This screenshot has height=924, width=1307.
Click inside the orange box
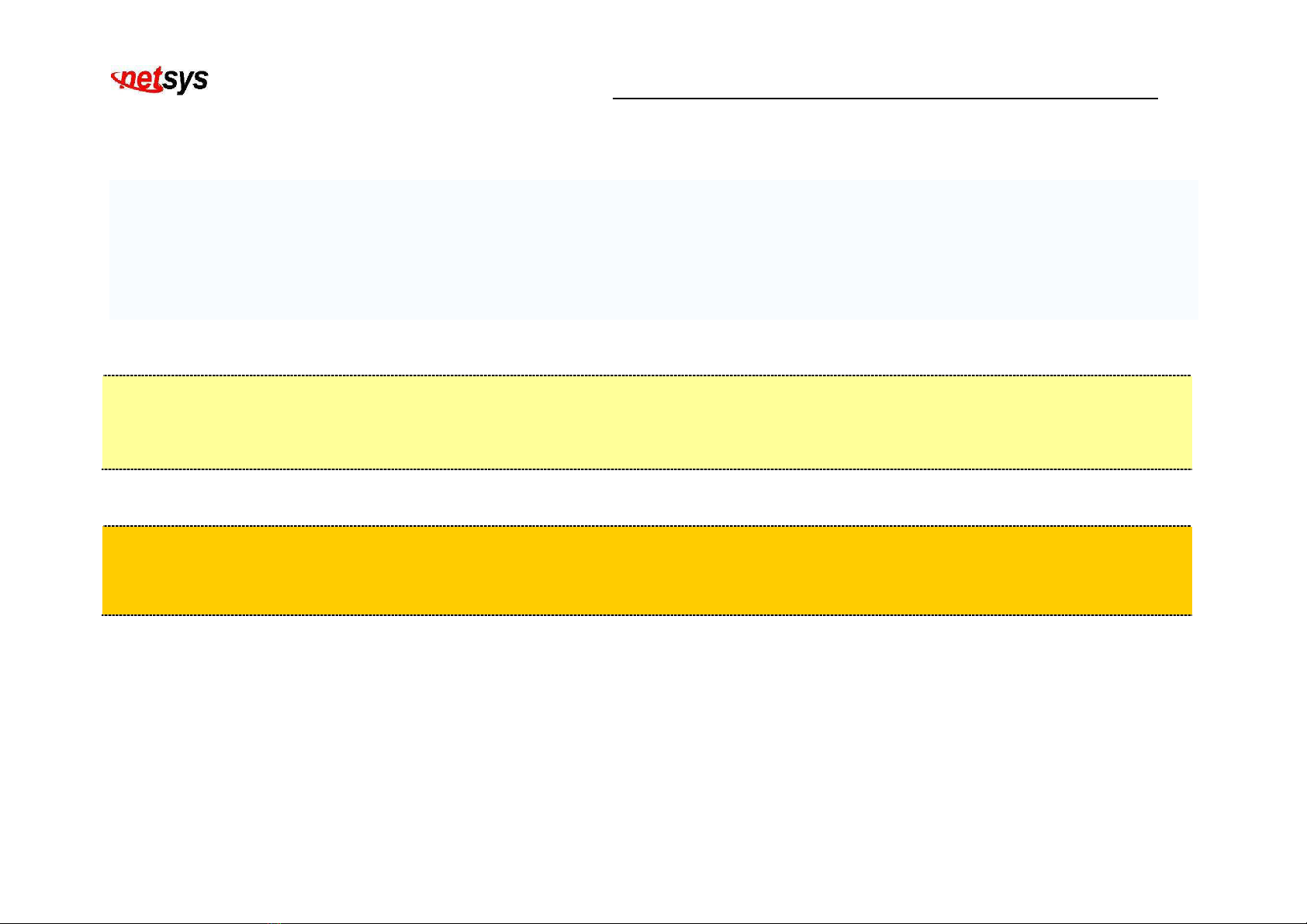(647, 570)
